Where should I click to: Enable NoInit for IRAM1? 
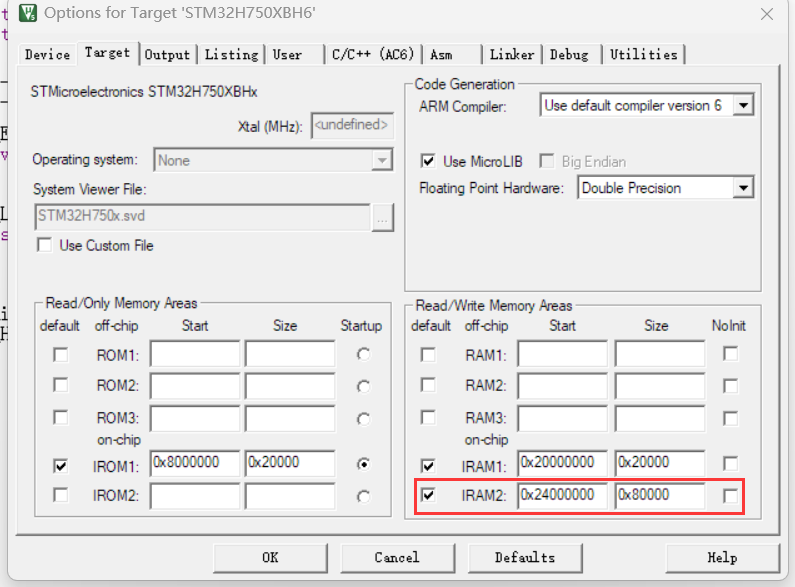click(731, 463)
